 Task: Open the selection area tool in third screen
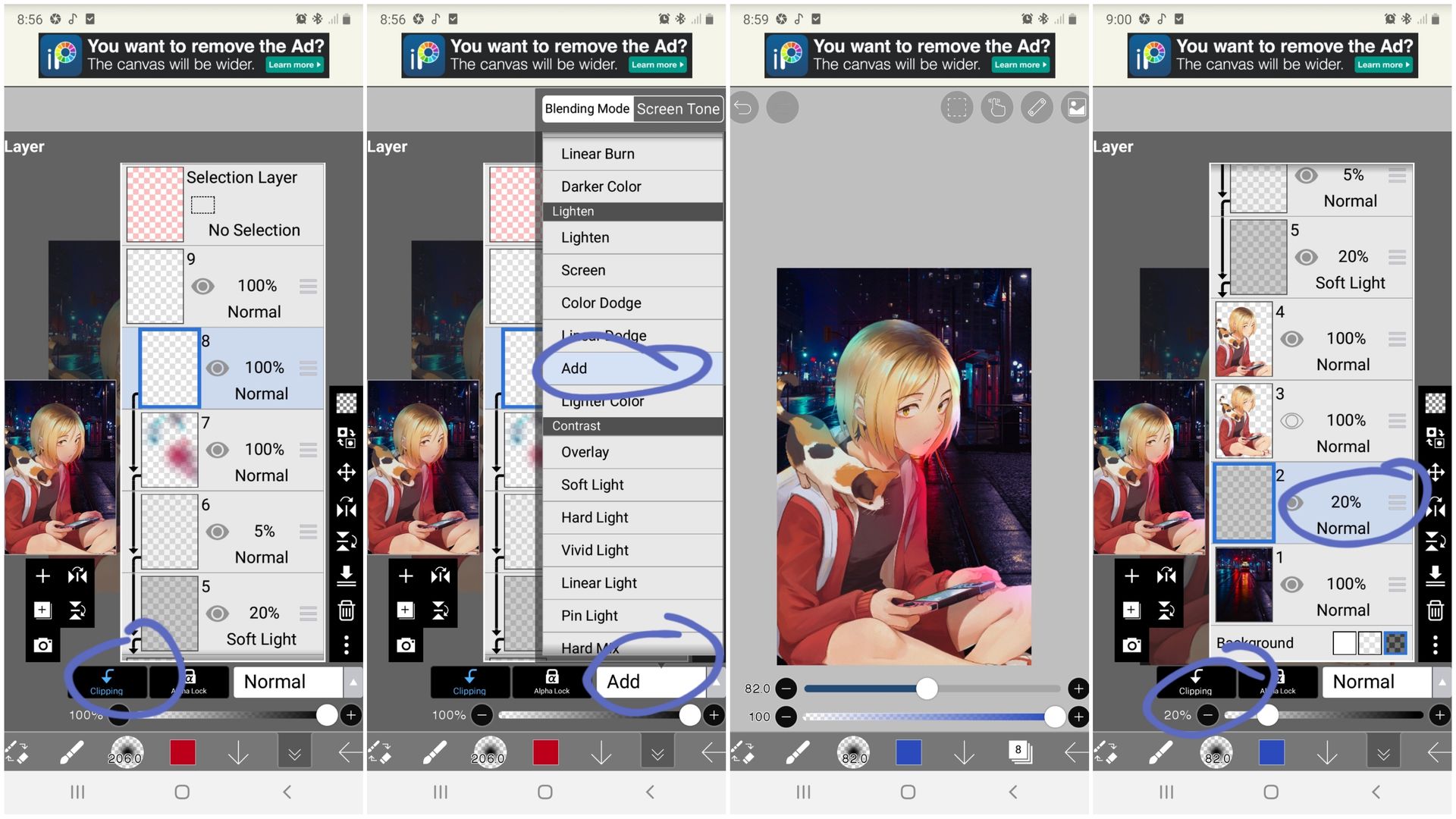[957, 108]
